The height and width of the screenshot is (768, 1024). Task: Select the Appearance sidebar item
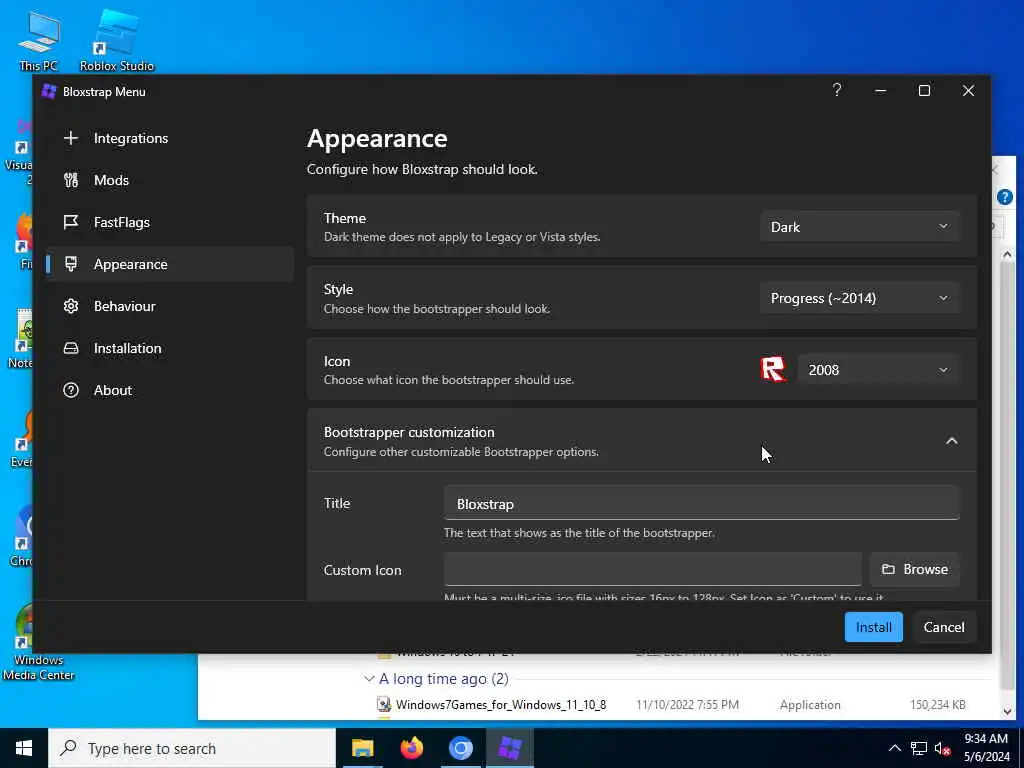point(169,264)
